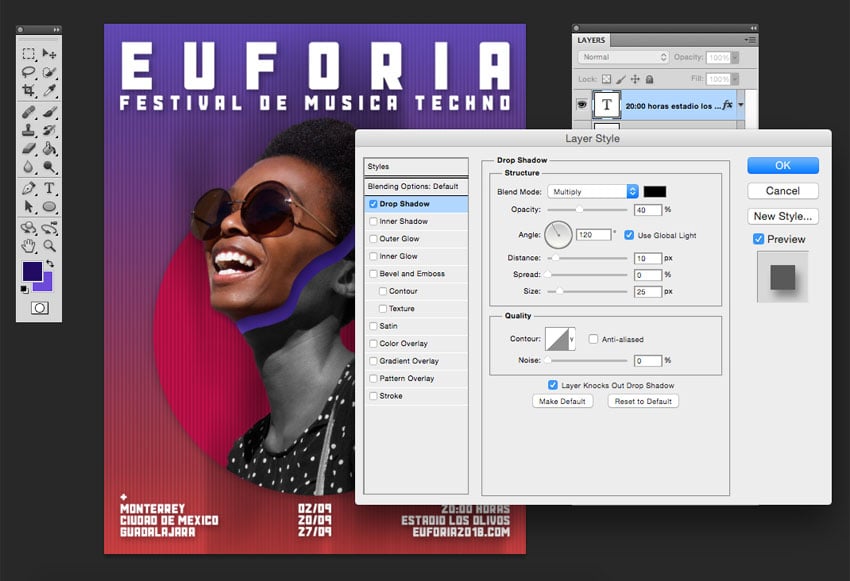Toggle Layer Knocks Out Drop Shadow
The image size is (850, 581).
coord(552,385)
